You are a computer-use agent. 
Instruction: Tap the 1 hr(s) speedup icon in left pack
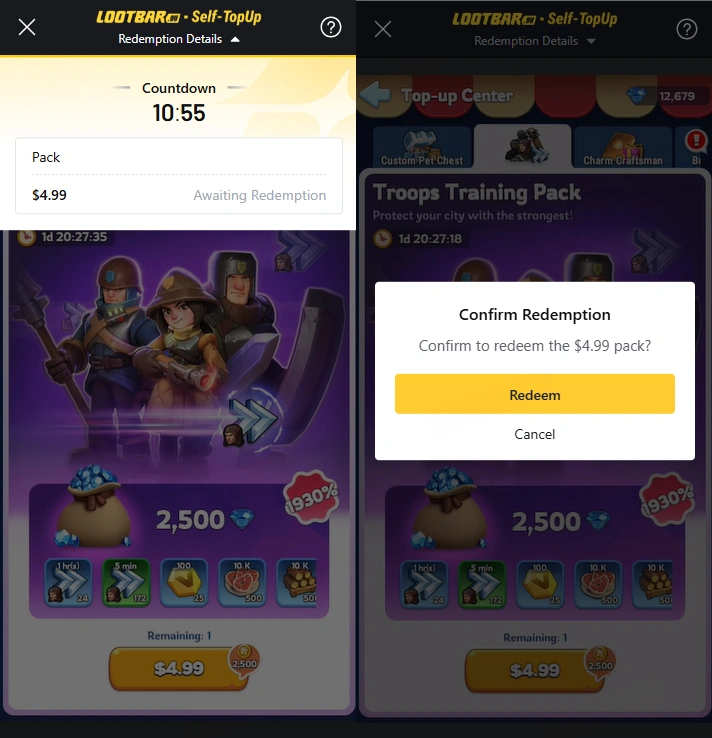click(68, 582)
